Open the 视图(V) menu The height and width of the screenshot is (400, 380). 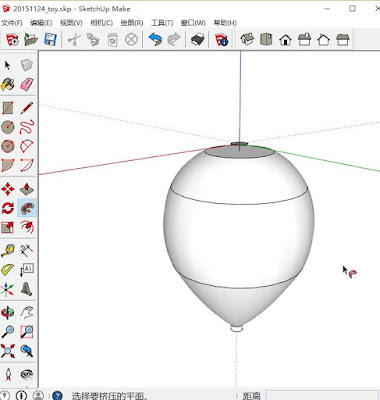(71, 23)
